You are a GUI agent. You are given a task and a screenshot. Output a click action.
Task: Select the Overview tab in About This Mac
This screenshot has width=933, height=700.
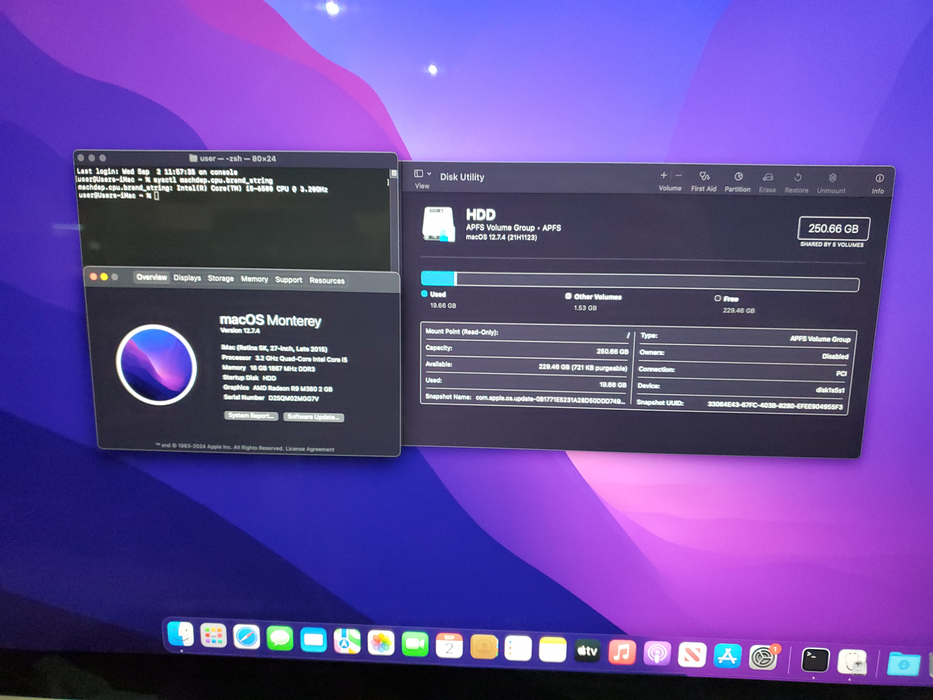152,277
